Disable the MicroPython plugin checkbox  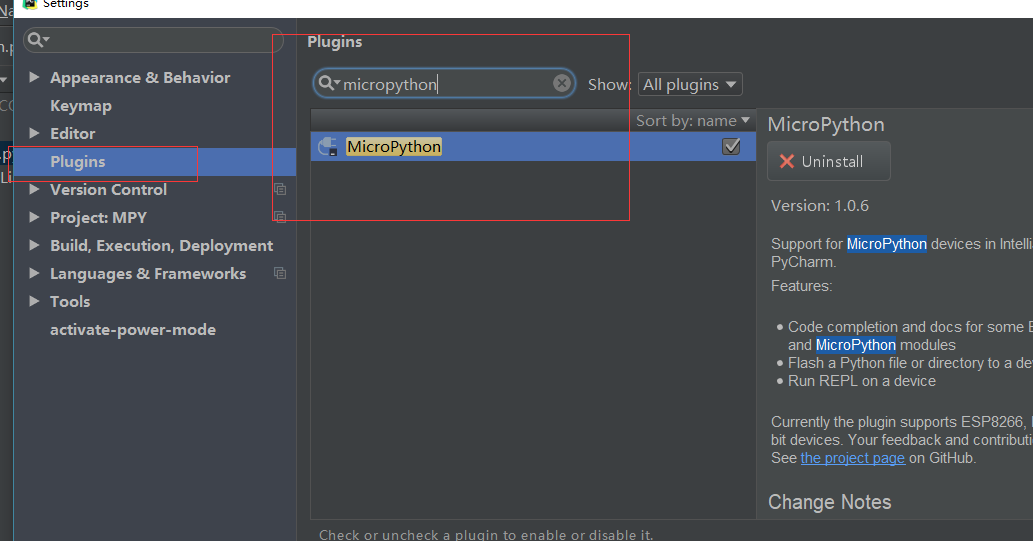[731, 147]
